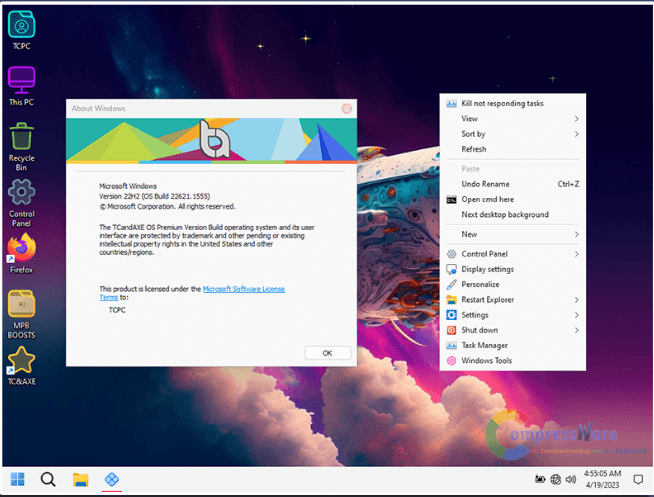
Task: Open the MPB BOOSTS folder icon
Action: 21,314
